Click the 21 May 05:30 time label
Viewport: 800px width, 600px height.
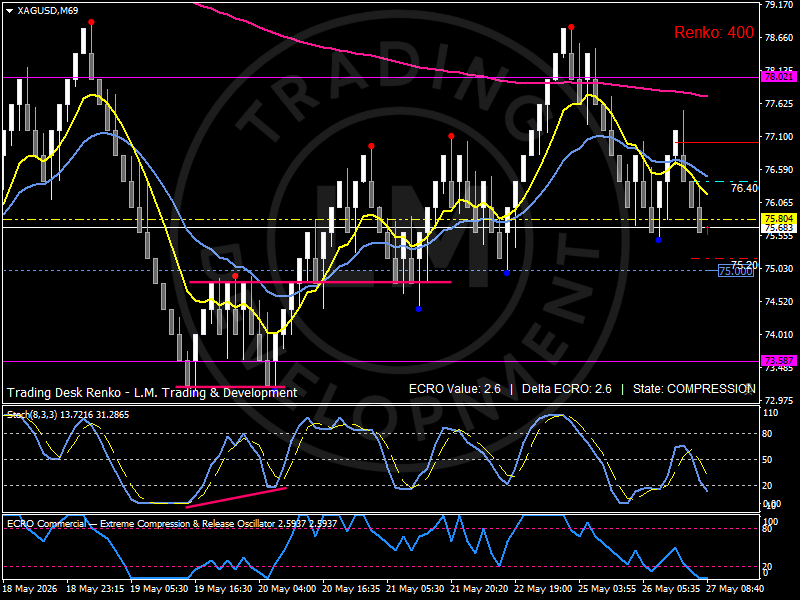point(415,589)
